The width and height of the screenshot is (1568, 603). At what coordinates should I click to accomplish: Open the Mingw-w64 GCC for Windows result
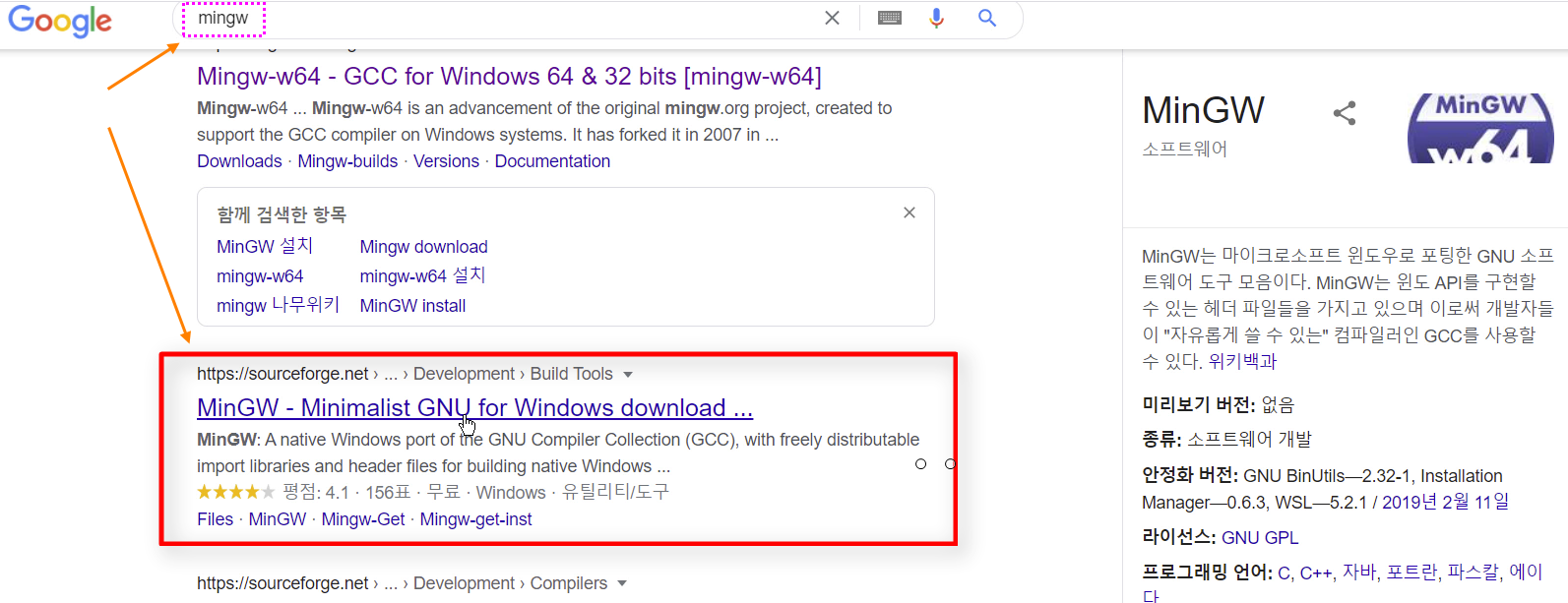click(x=509, y=77)
